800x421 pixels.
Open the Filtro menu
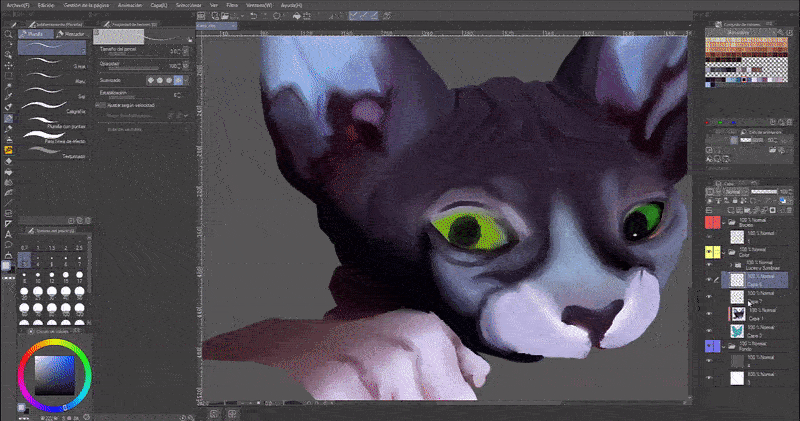click(x=232, y=5)
